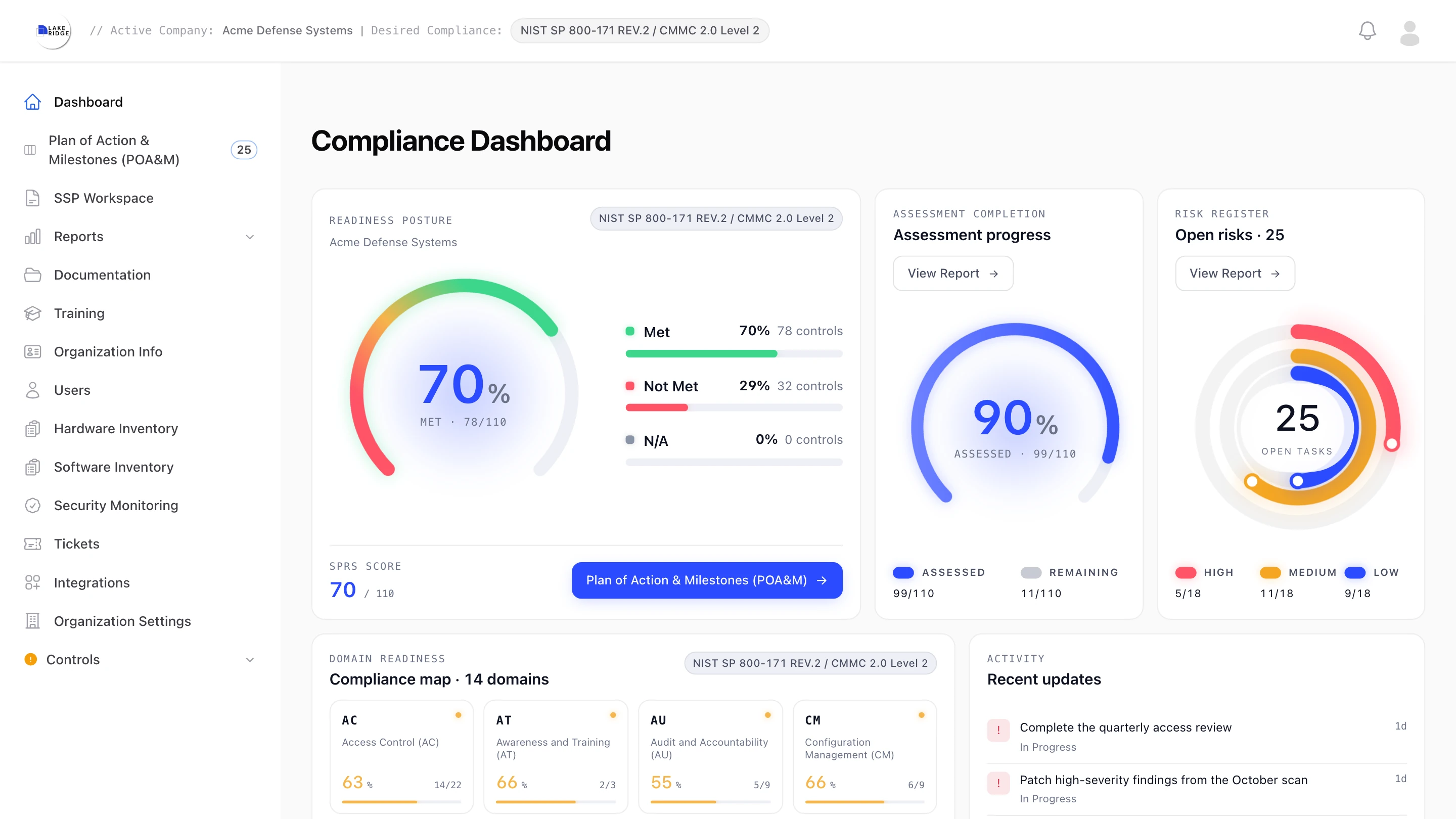Image resolution: width=1456 pixels, height=819 pixels.
Task: Click the Documentation folder icon
Action: tap(32, 275)
